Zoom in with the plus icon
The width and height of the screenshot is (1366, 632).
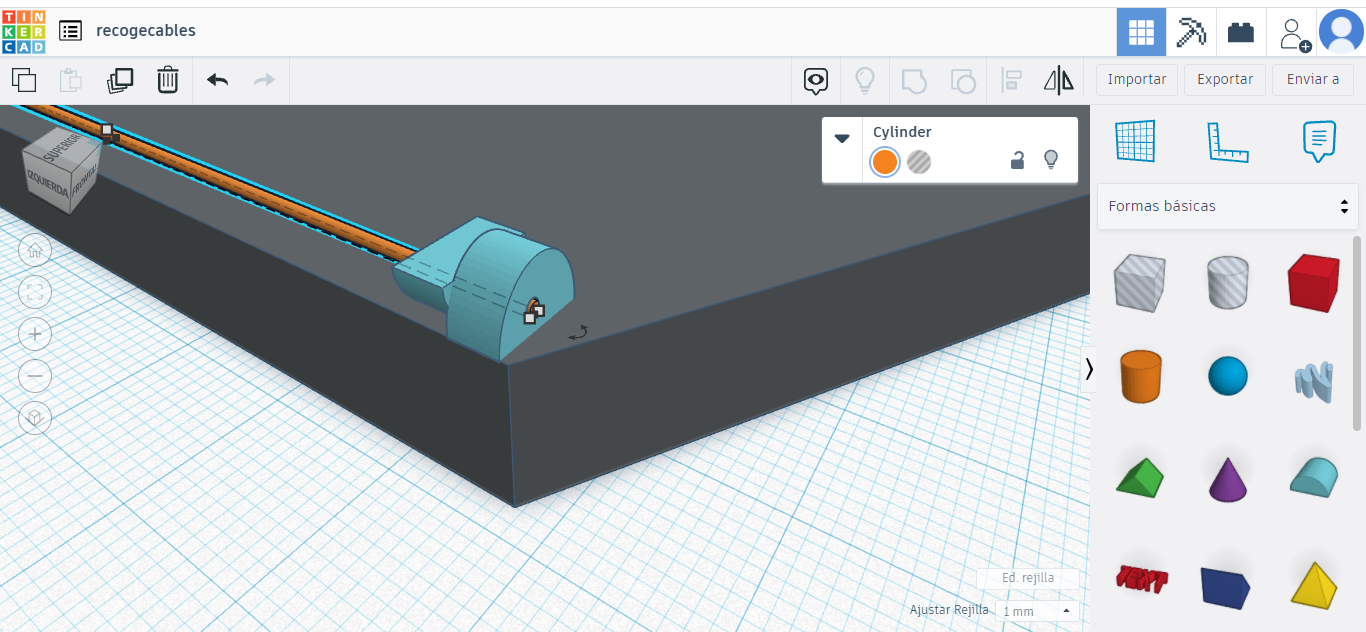click(35, 334)
